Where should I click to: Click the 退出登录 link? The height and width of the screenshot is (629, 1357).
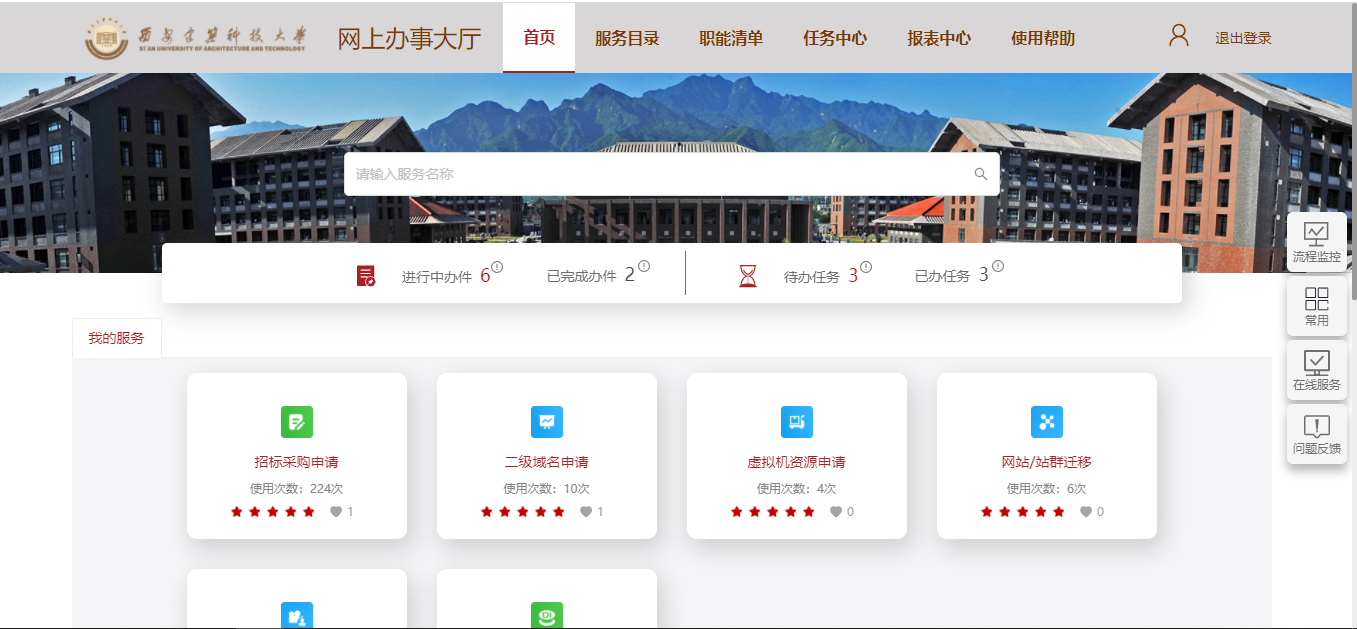point(1243,38)
